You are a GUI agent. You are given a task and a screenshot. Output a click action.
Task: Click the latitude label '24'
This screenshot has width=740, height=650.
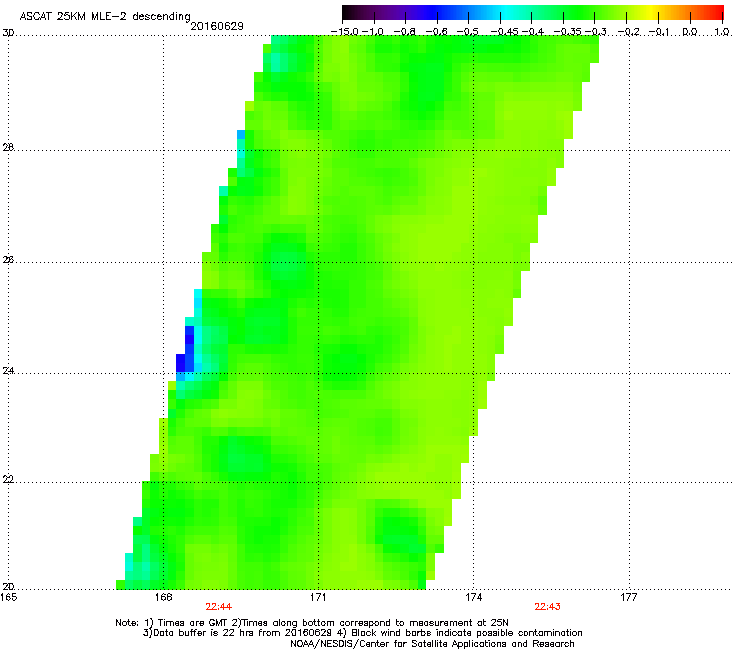(8, 371)
